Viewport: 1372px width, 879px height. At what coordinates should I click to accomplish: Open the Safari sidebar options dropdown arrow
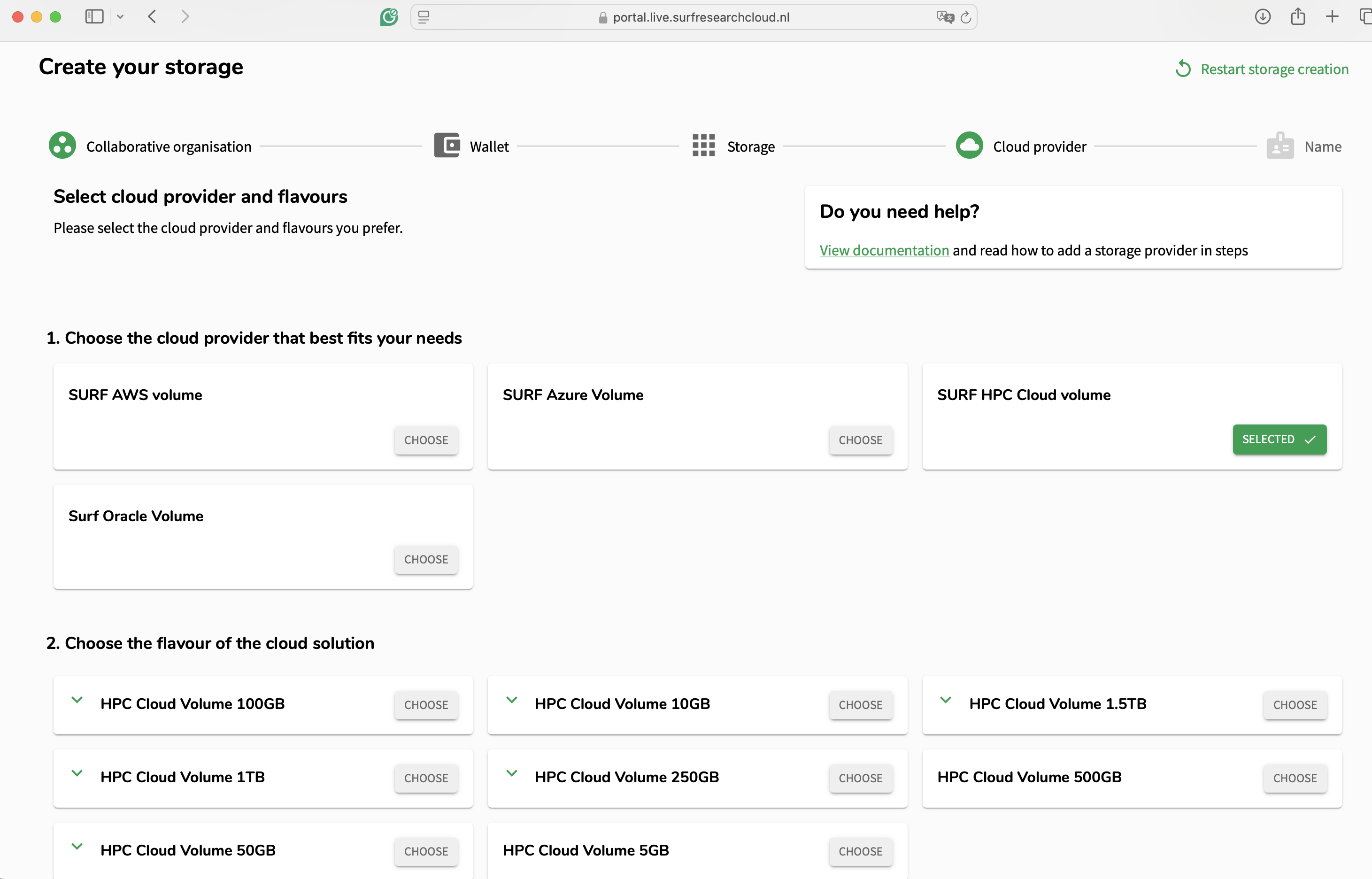click(120, 17)
